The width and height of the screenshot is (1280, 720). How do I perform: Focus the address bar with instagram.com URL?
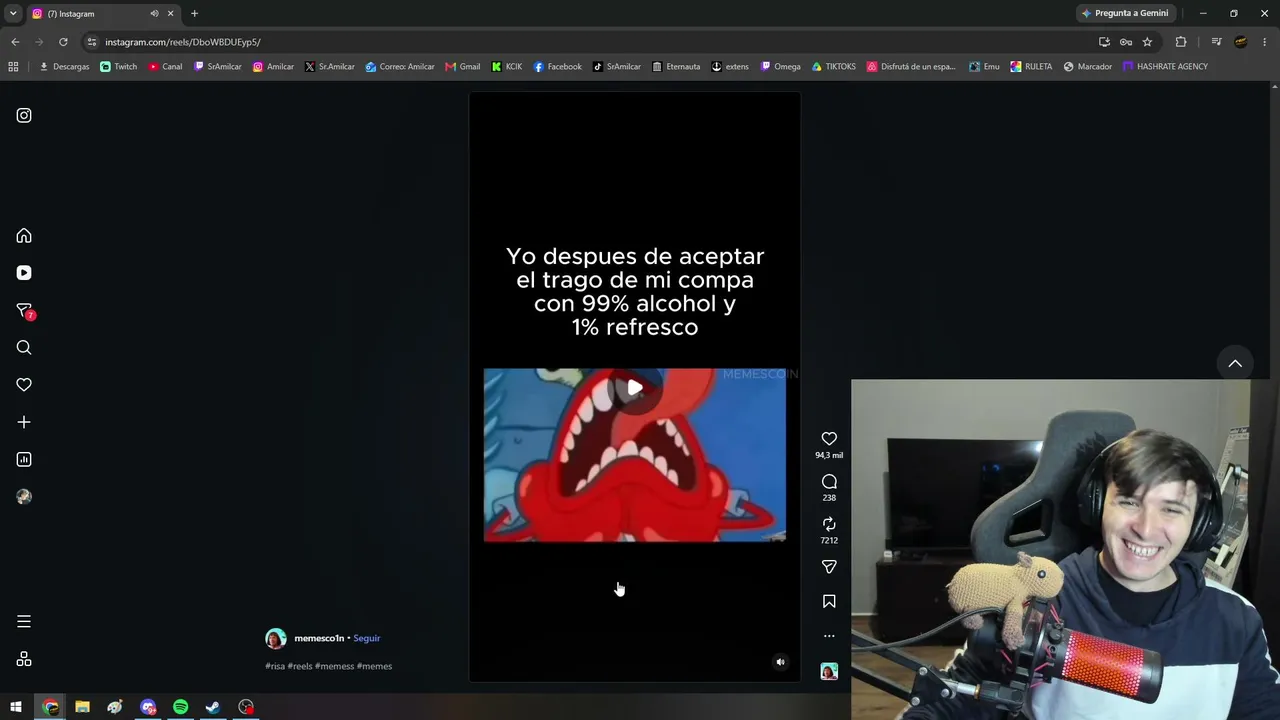590,42
